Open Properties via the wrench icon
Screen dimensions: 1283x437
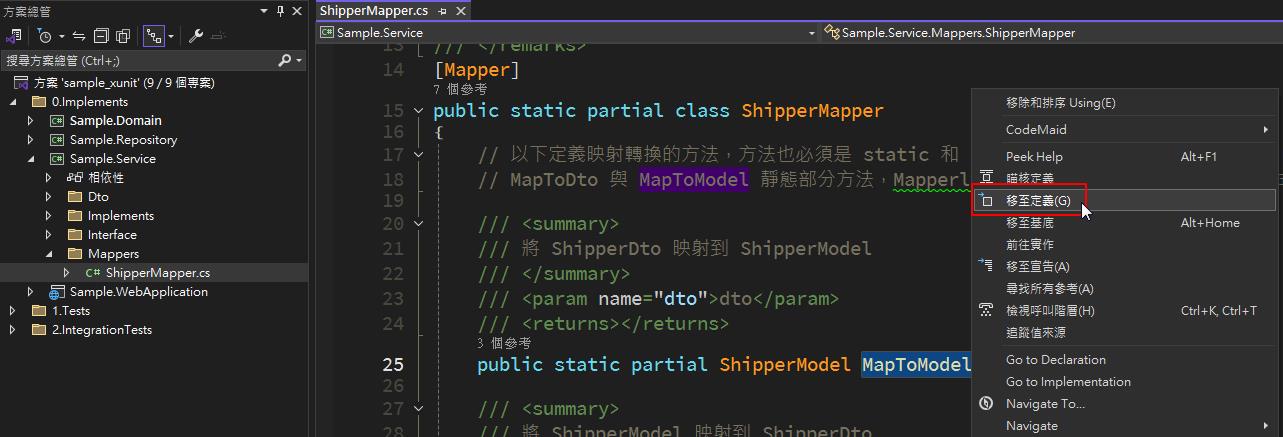(196, 36)
